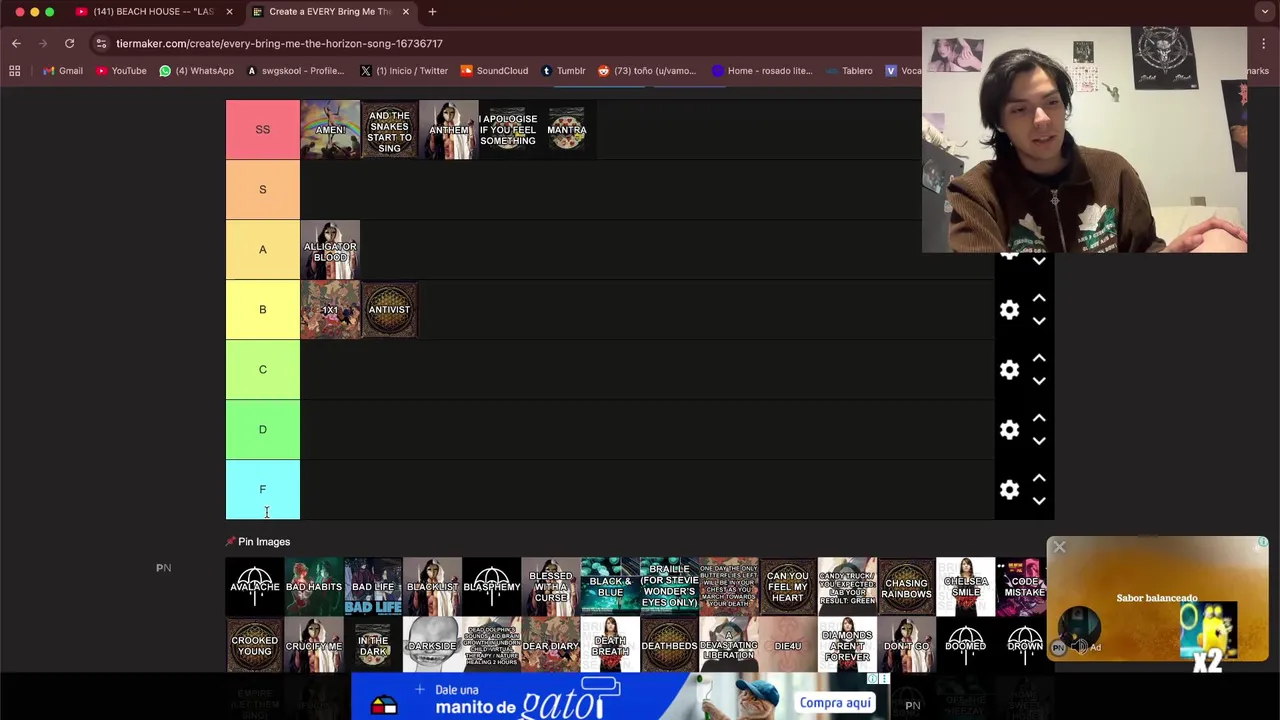Click the yellow-green B tier label
This screenshot has width=1280, height=720.
click(263, 310)
